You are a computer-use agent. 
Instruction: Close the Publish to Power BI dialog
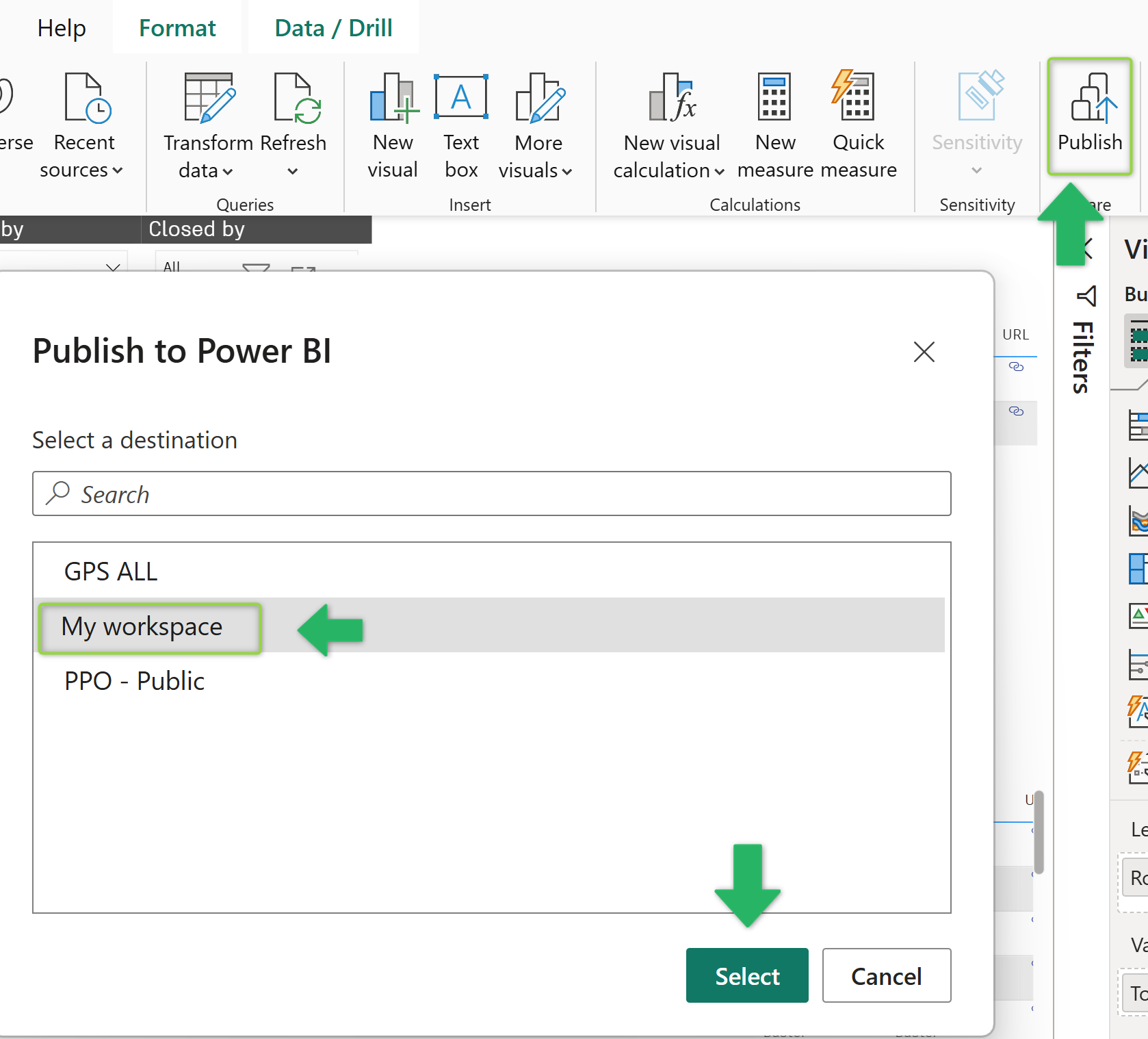(924, 352)
